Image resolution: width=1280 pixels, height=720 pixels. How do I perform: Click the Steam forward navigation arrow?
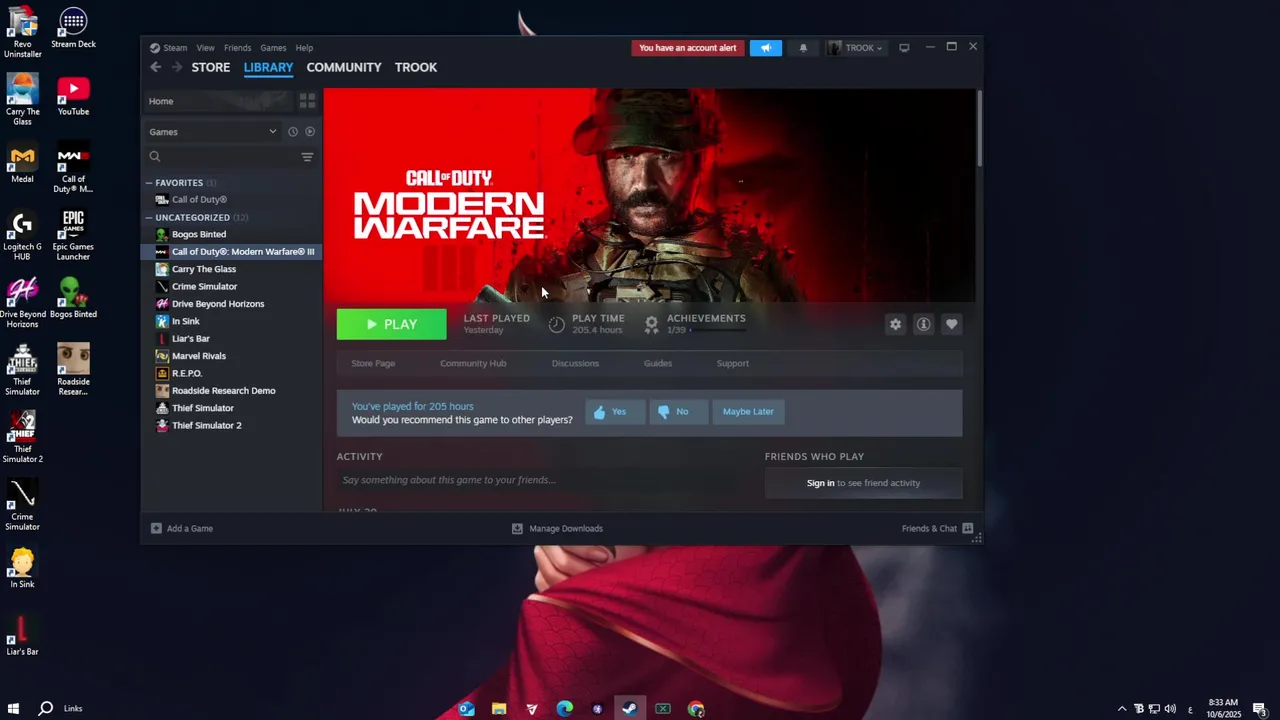(x=177, y=67)
